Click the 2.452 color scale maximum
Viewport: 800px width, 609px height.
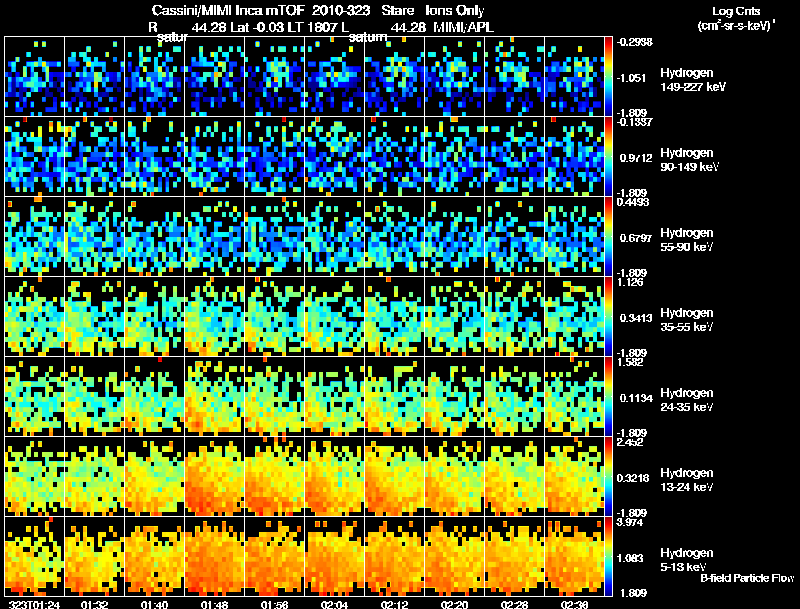[x=630, y=442]
